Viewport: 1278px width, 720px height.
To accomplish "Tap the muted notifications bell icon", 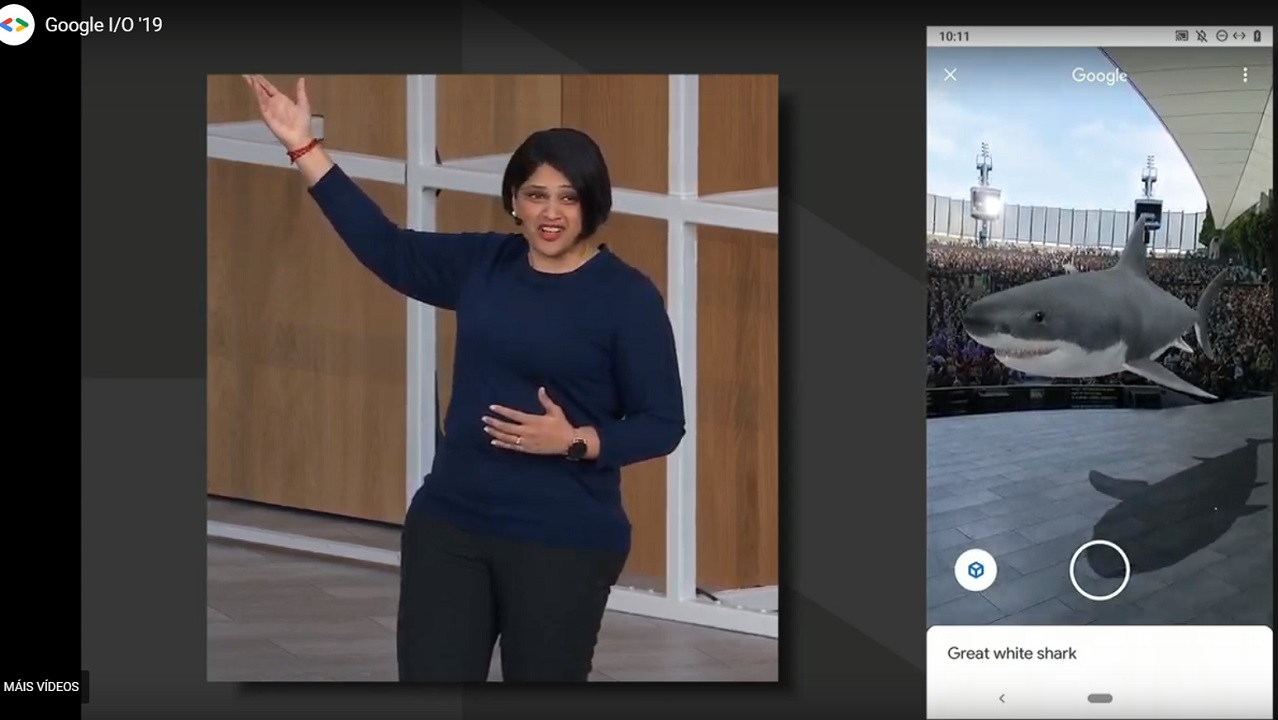I will pyautogui.click(x=1202, y=36).
